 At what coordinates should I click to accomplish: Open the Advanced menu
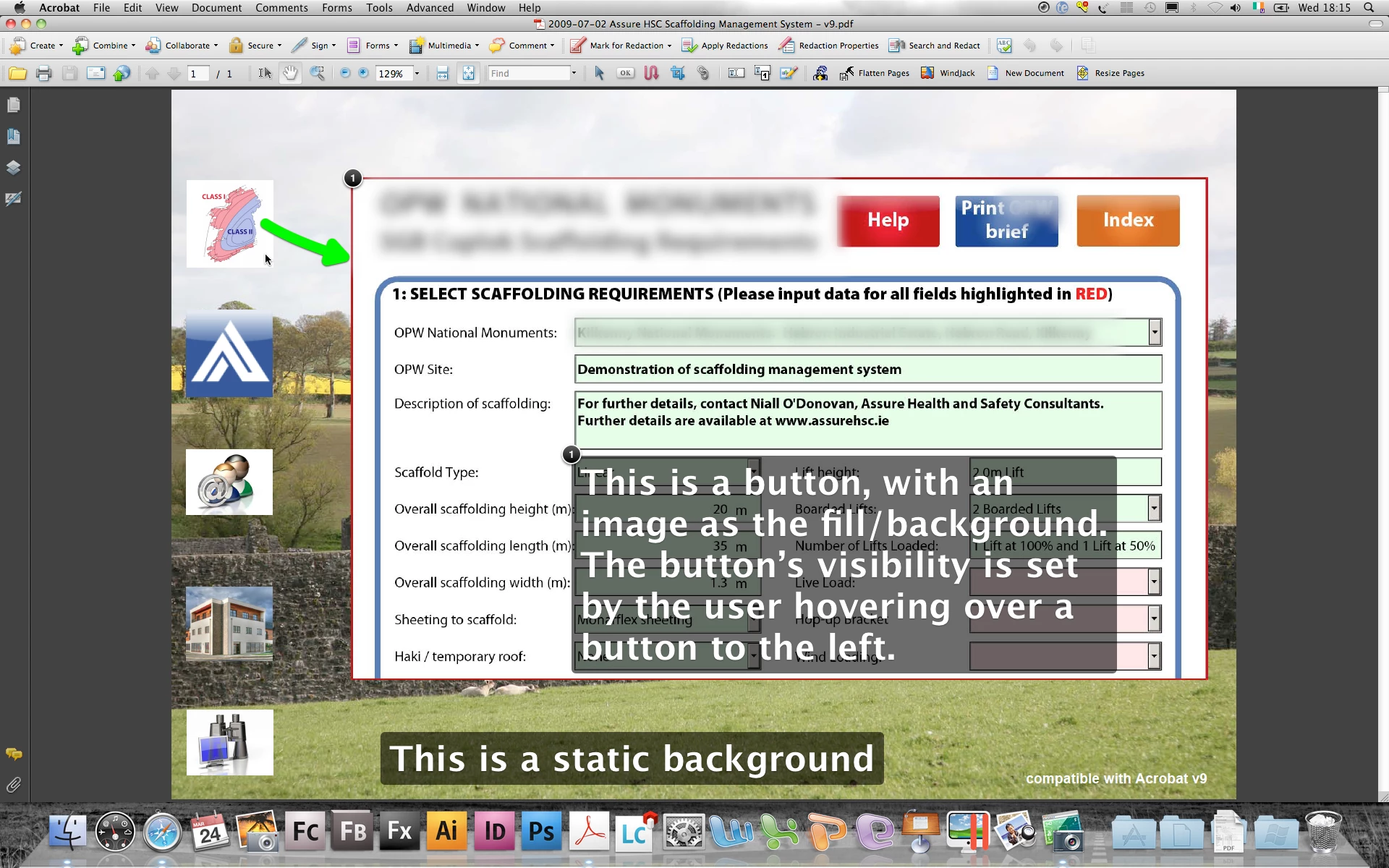[x=430, y=8]
